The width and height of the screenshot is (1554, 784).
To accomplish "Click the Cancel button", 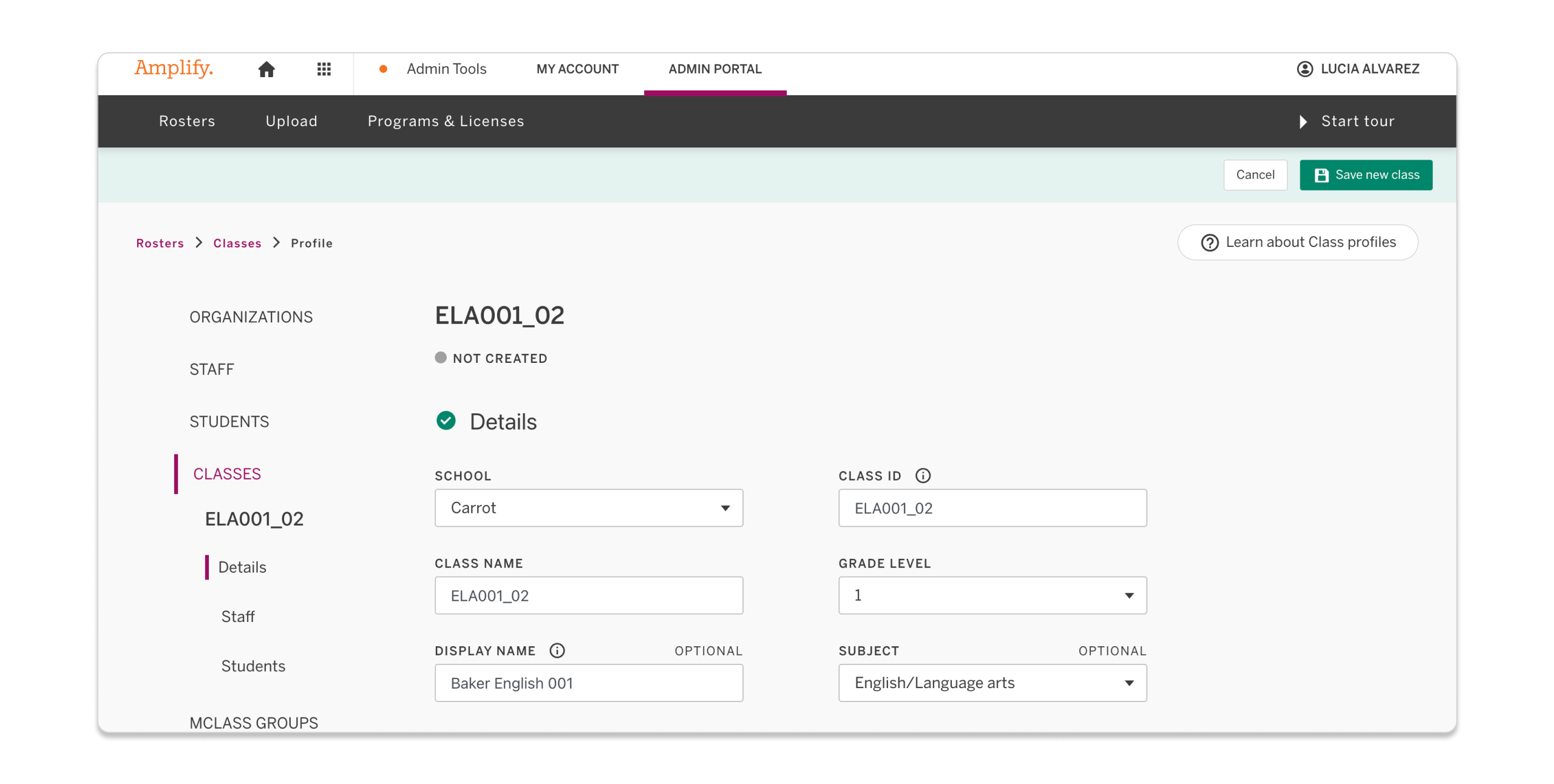I will point(1255,175).
